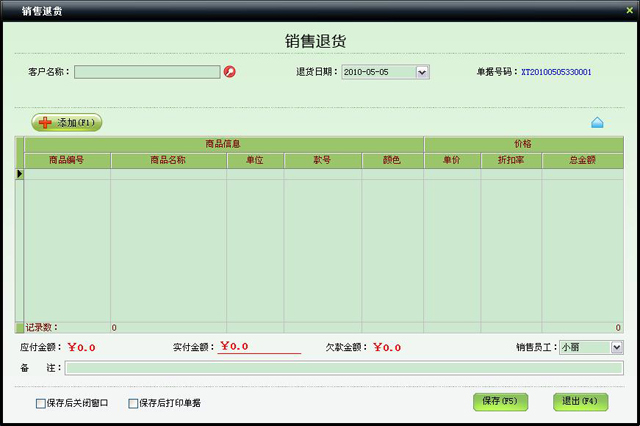Close the 销售退货 window with X
Screen dimensions: 640x426
(x=629, y=9)
